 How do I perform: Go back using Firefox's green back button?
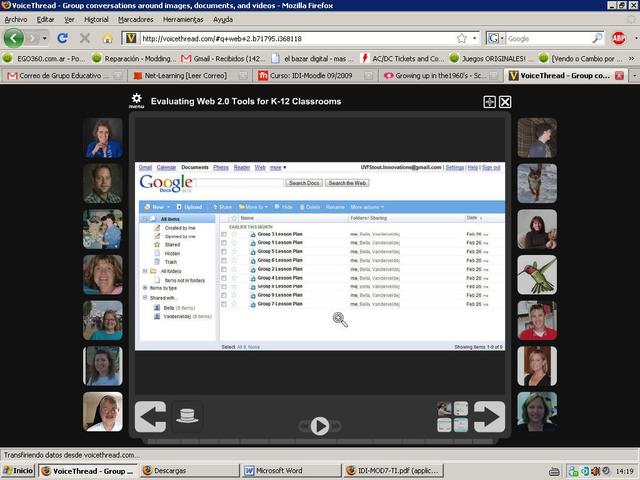click(13, 38)
